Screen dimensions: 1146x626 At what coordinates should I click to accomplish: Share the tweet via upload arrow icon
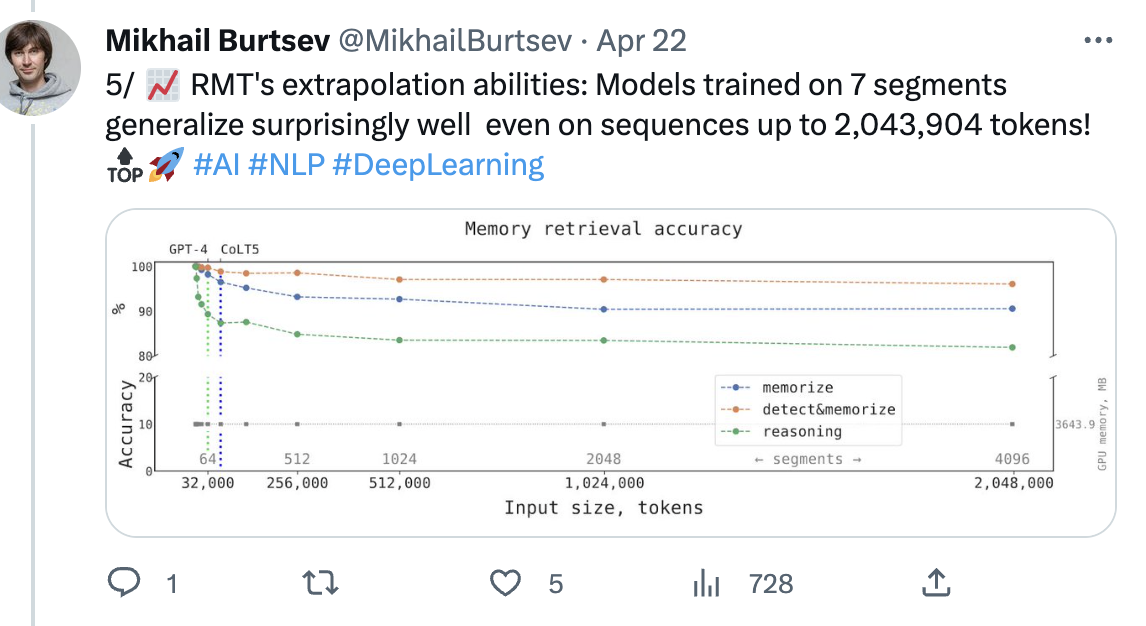pyautogui.click(x=936, y=583)
